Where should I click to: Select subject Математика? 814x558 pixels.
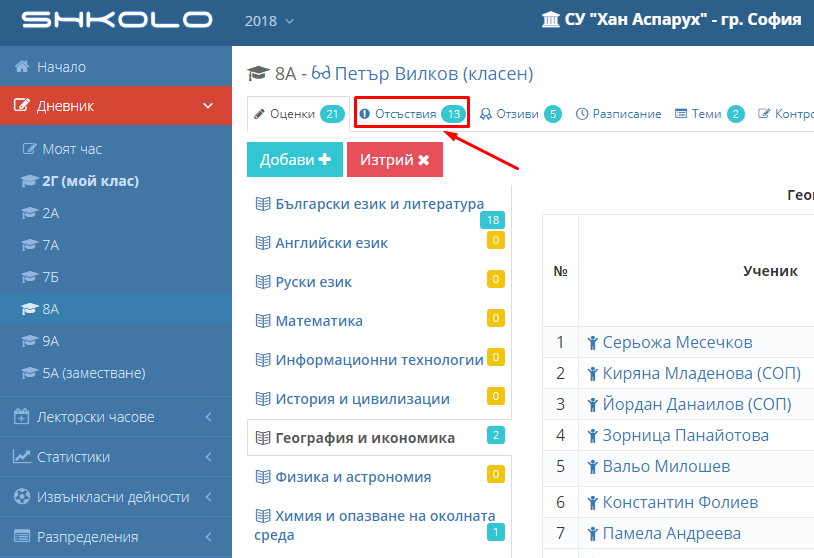click(x=319, y=321)
